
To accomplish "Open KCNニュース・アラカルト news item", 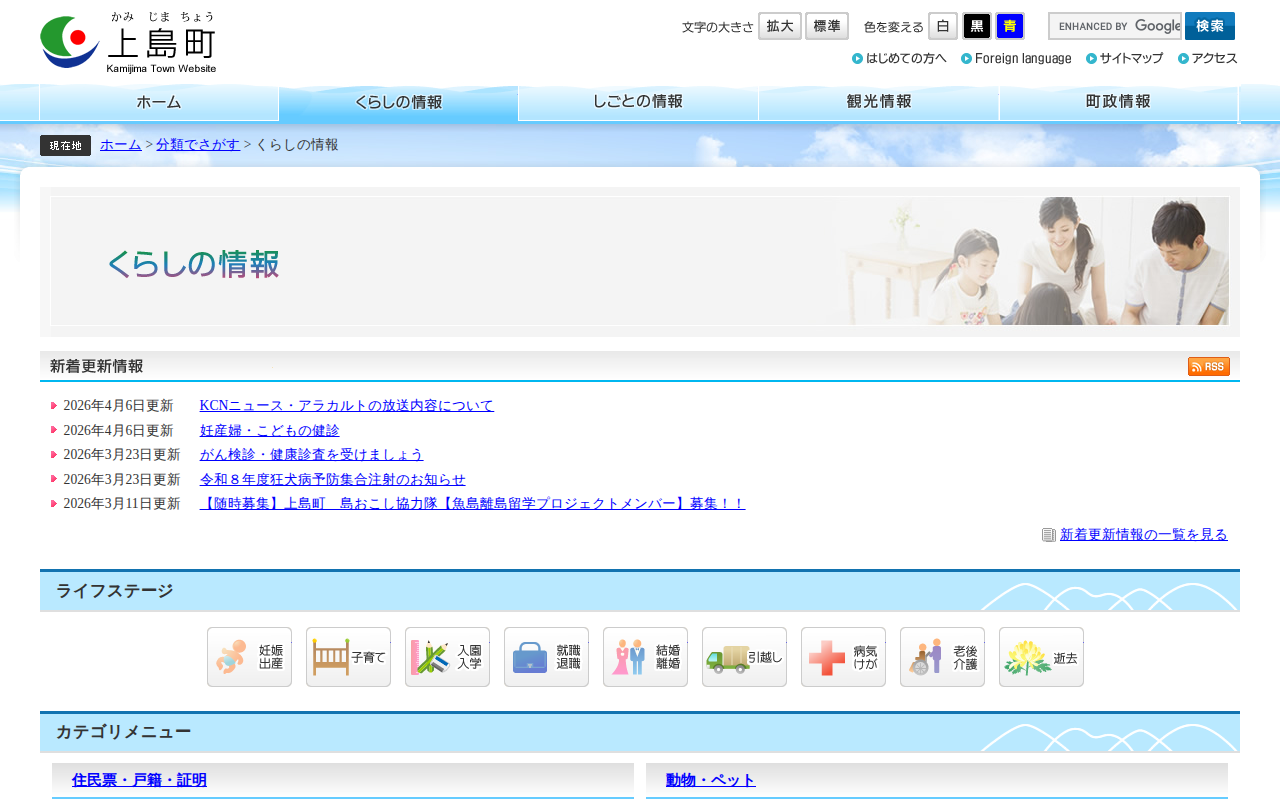I will click(x=347, y=406).
